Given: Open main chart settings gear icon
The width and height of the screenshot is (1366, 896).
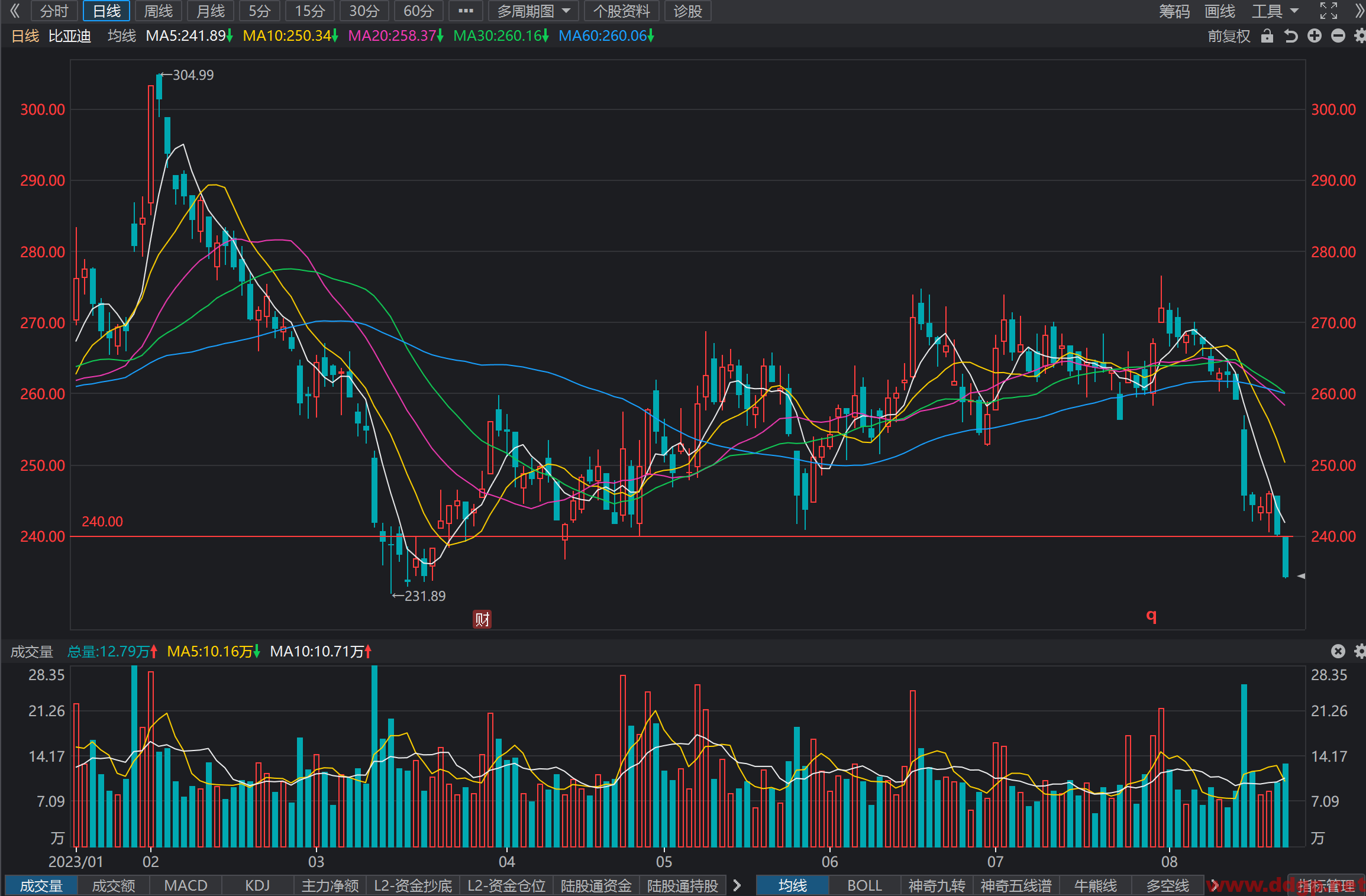Looking at the screenshot, I should point(1359,36).
